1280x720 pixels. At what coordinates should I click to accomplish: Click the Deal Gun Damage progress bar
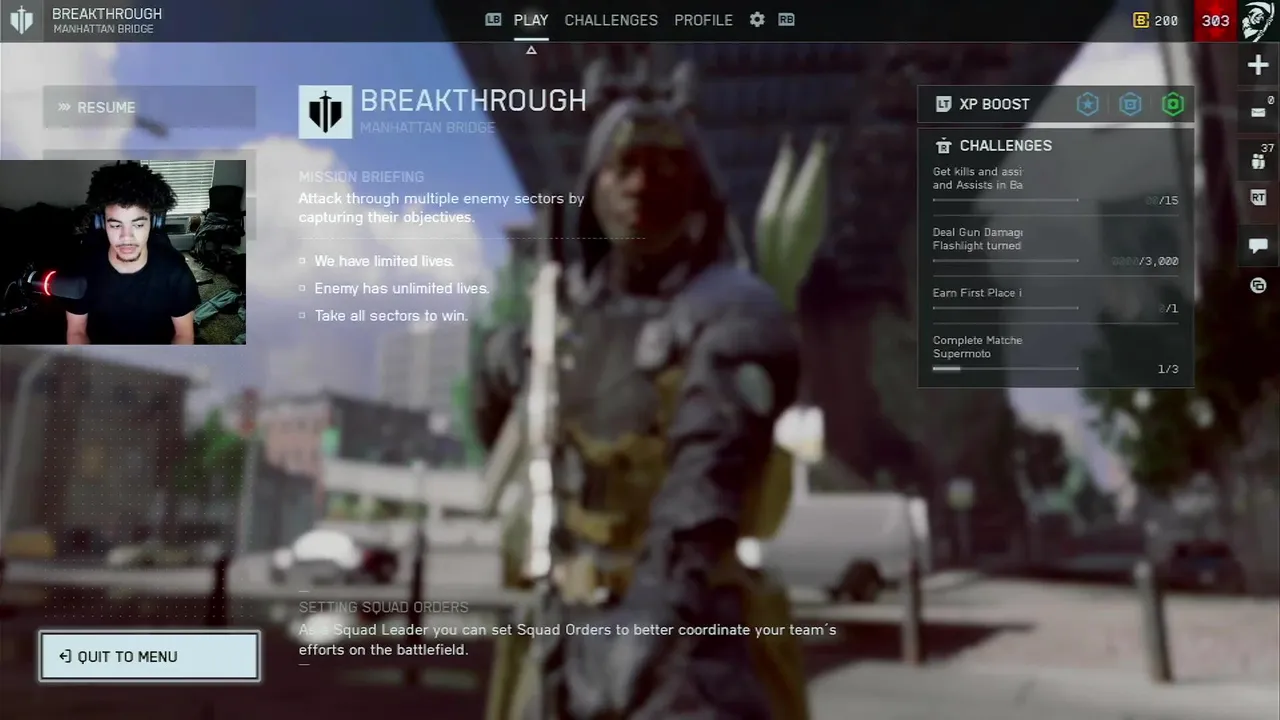click(x=1005, y=261)
